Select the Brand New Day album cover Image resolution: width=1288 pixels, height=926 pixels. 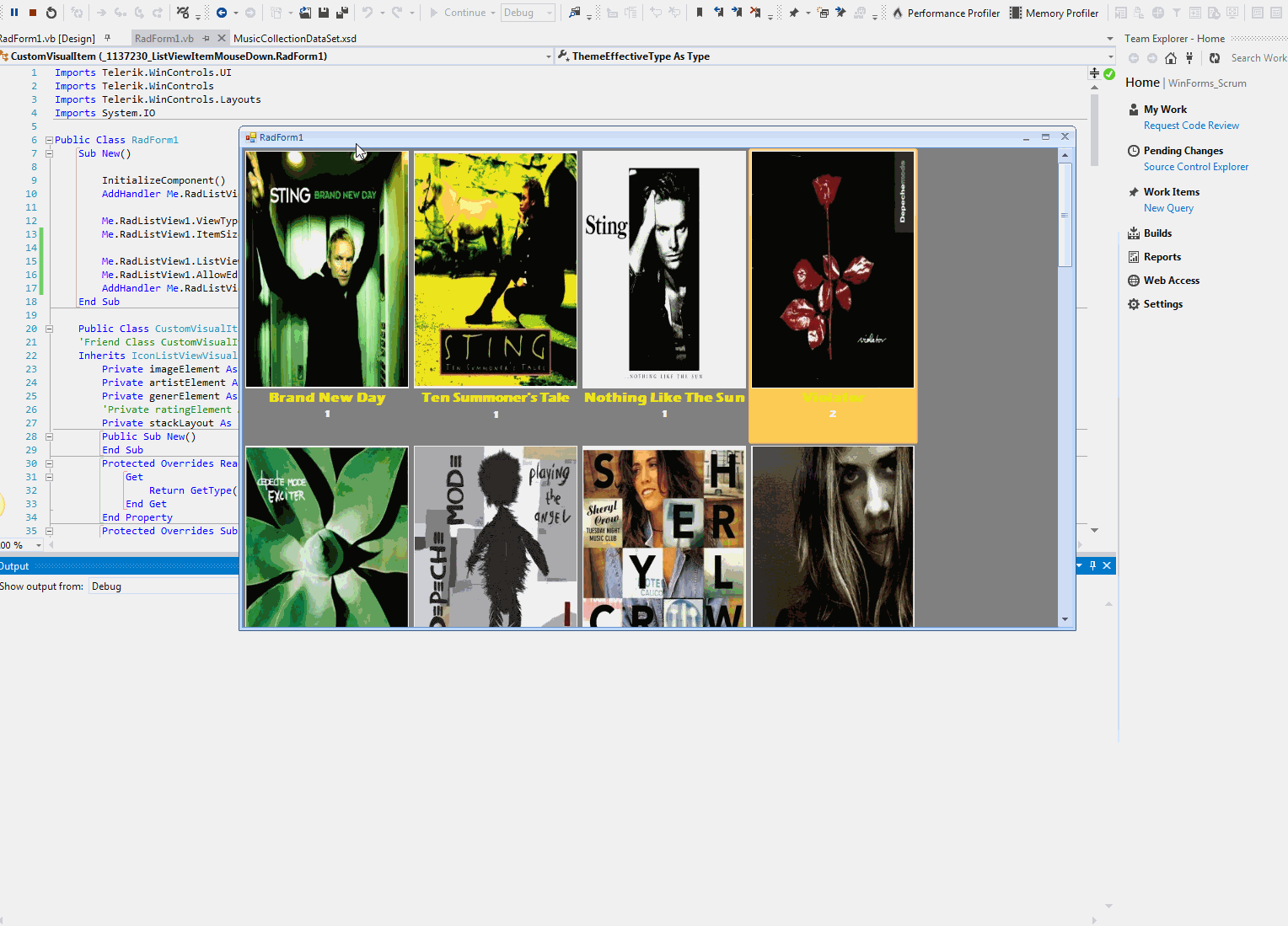tap(327, 270)
